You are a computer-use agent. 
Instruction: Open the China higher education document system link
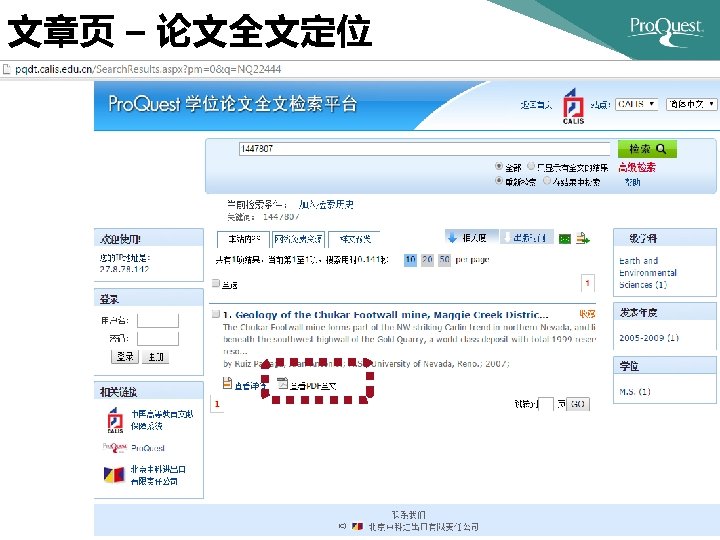[162, 420]
